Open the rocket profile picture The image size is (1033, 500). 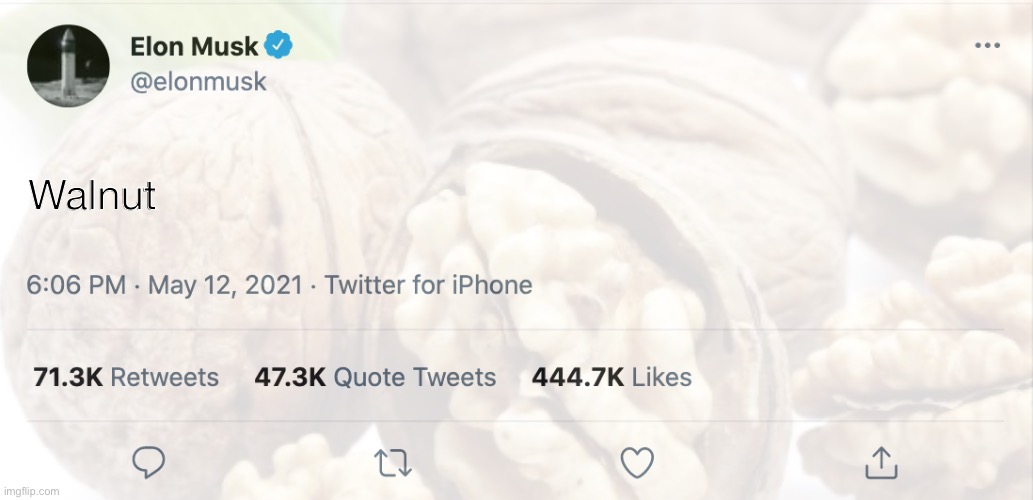(x=69, y=66)
